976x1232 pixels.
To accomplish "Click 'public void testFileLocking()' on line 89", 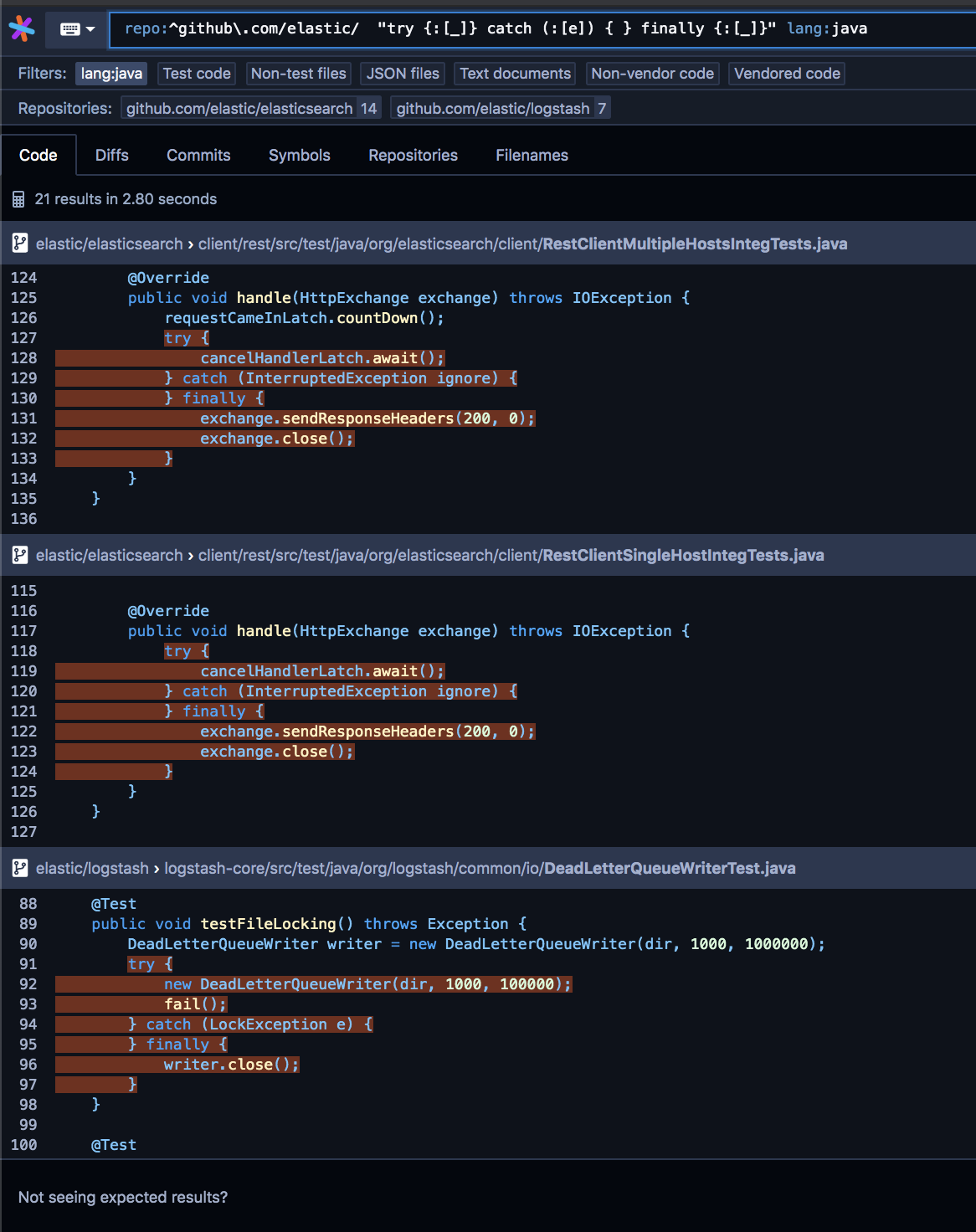I will [x=222, y=924].
